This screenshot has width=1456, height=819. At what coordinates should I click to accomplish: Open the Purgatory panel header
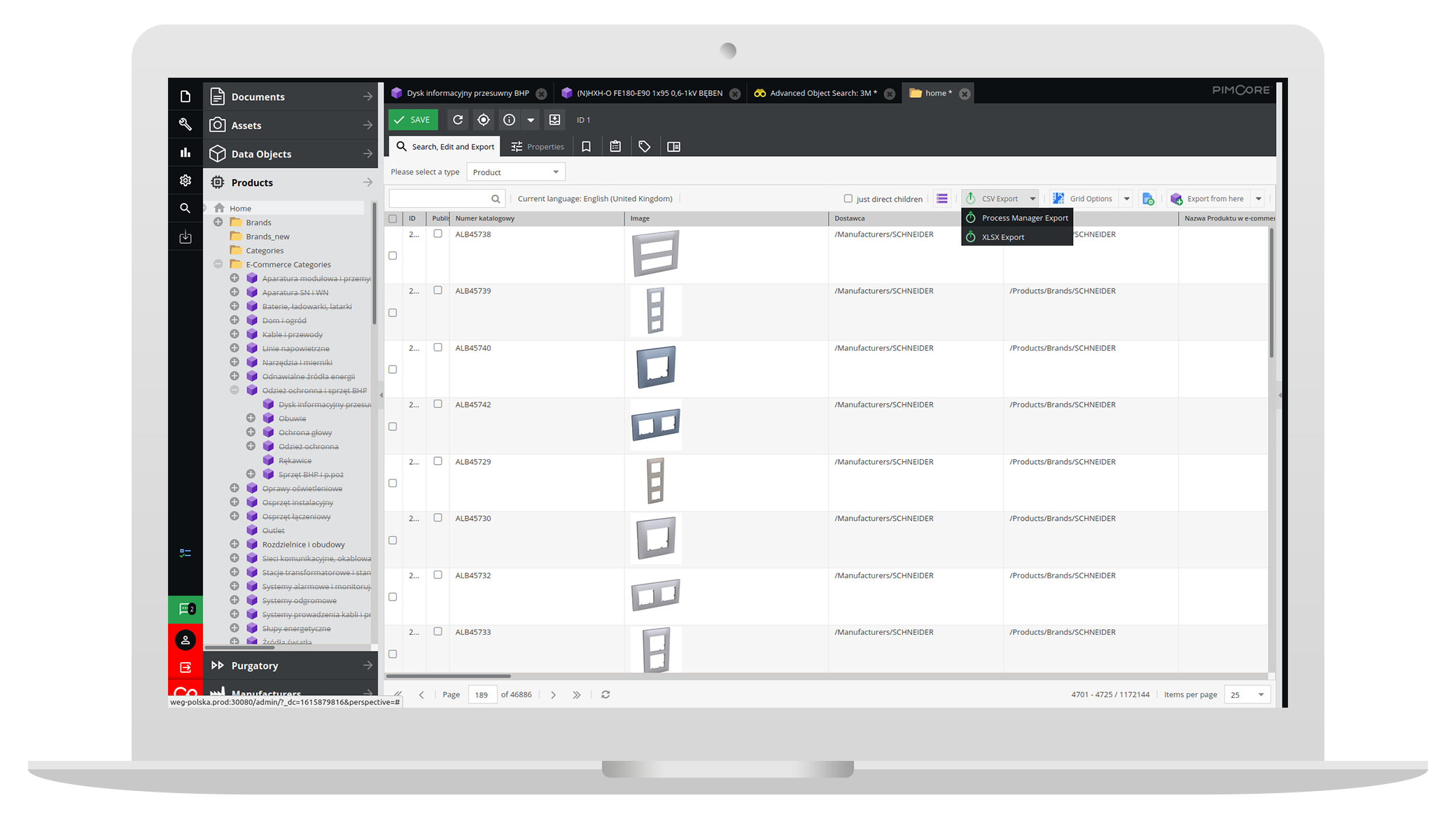tap(290, 666)
